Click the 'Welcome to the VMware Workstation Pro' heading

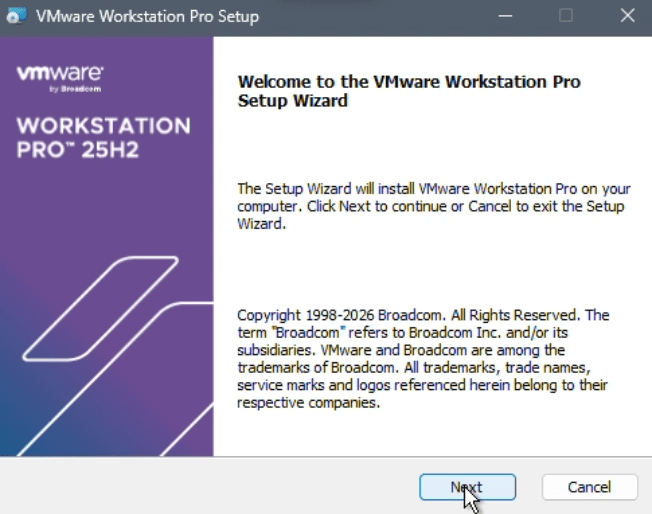click(409, 91)
